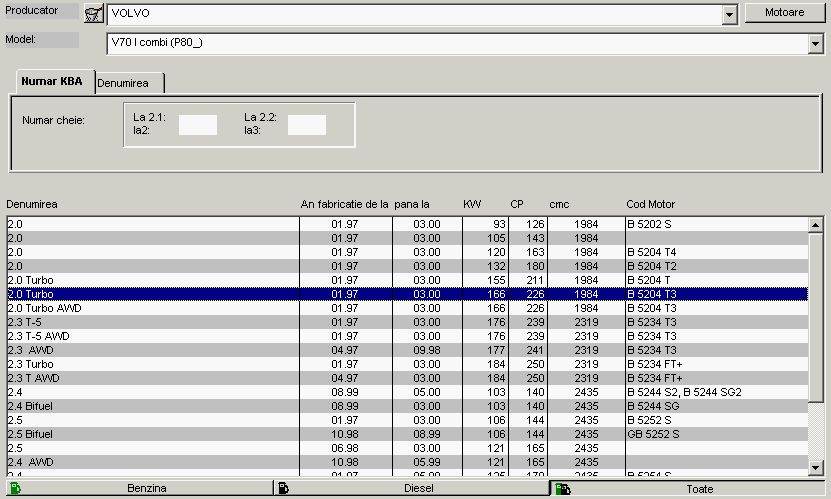This screenshot has height=499, width=831.
Task: Select the 2.4 AWD row
Action: (407, 462)
